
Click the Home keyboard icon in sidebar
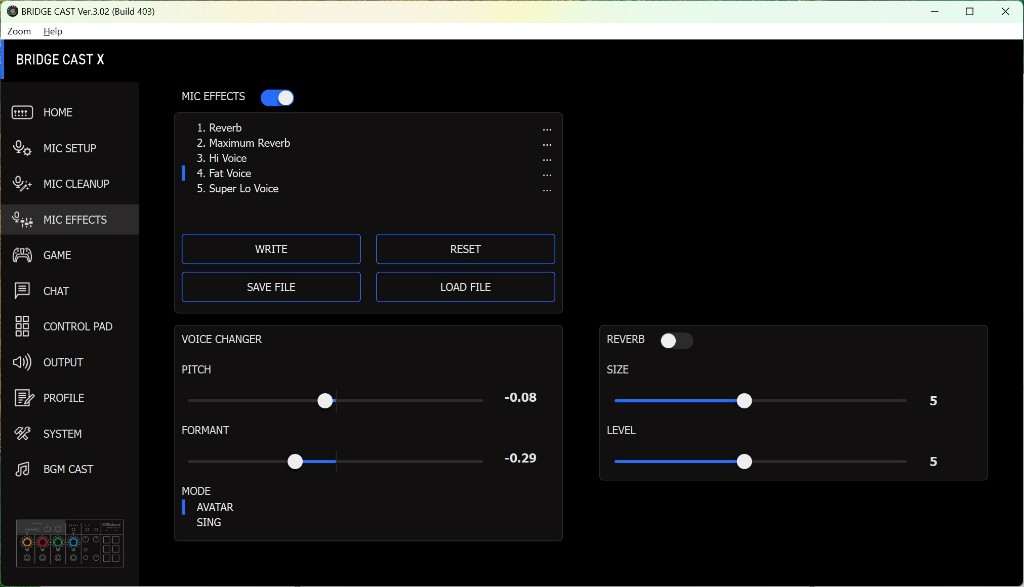click(x=22, y=113)
